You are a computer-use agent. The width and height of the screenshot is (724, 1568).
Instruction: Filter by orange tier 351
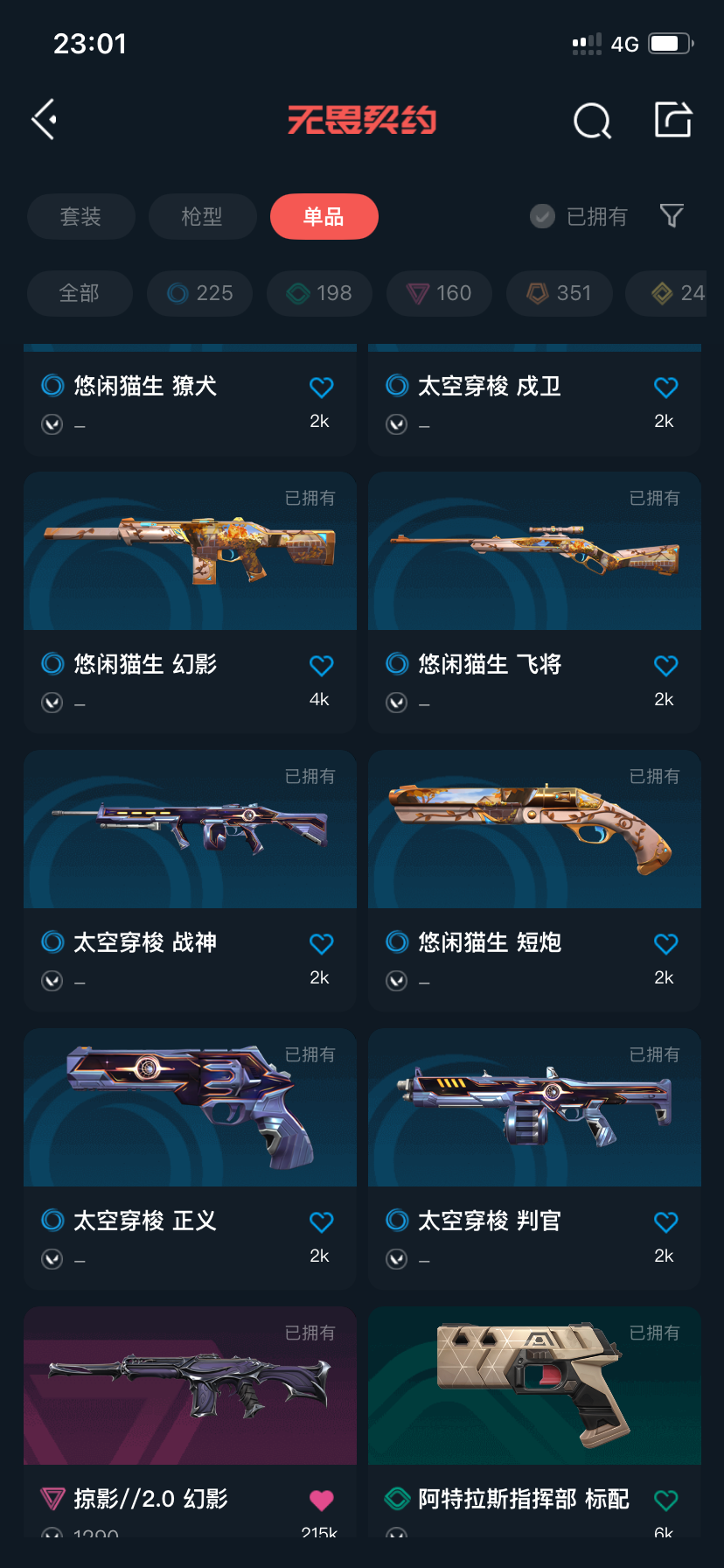tap(559, 293)
